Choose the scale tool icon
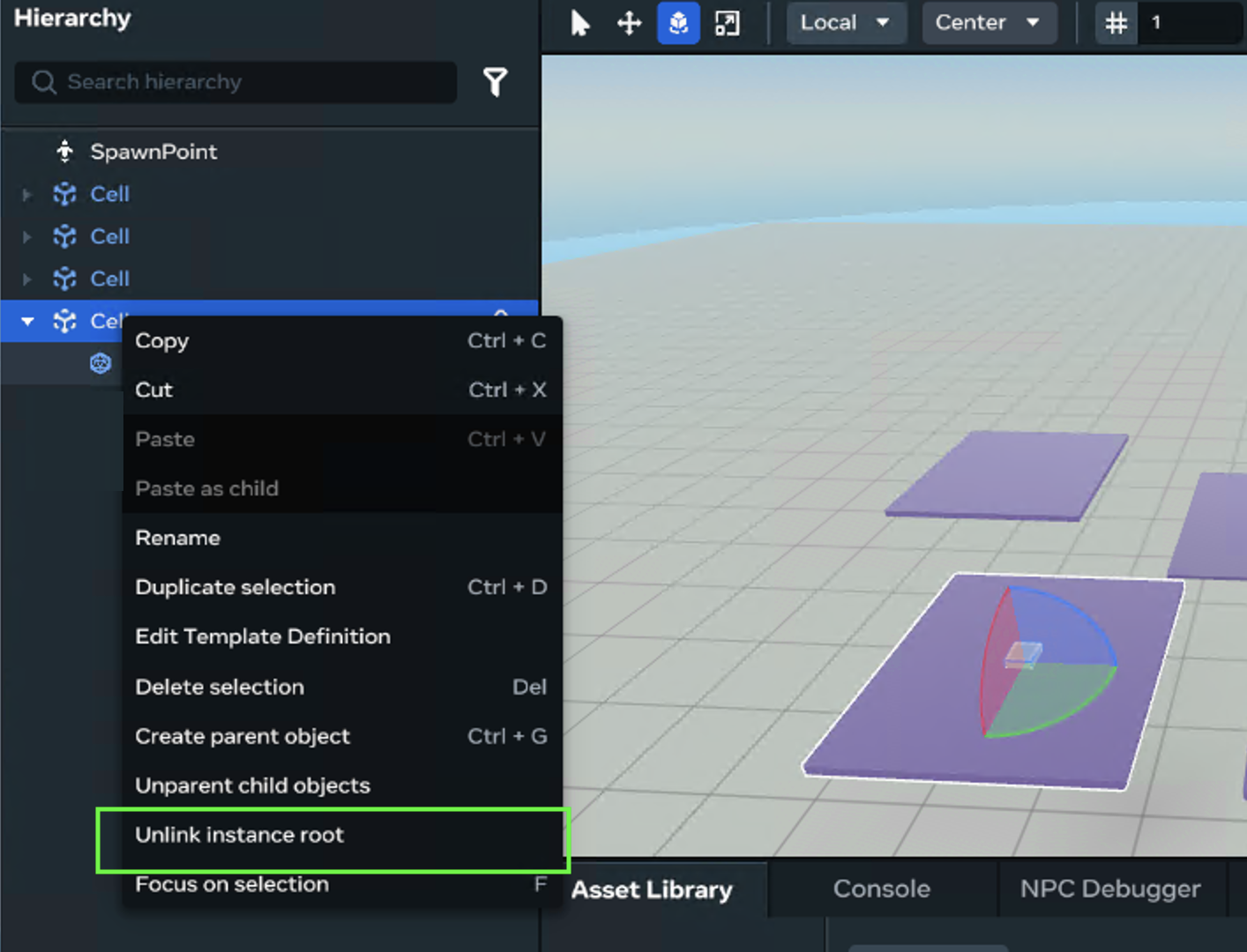 tap(728, 23)
